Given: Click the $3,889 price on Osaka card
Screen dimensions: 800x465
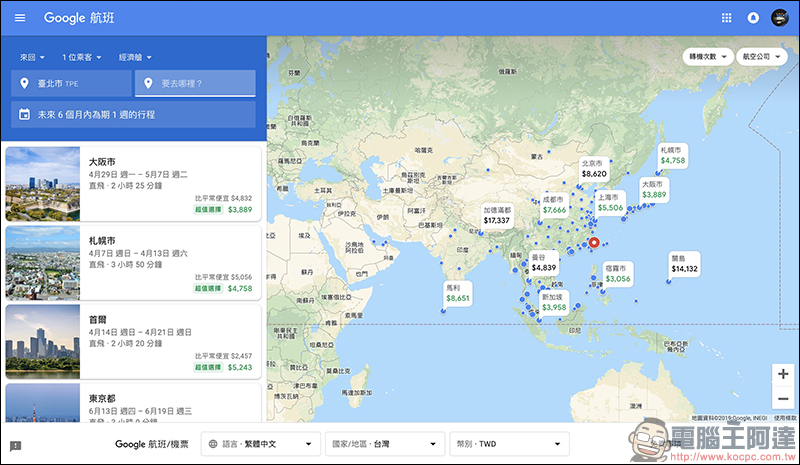Looking at the screenshot, I should (240, 209).
